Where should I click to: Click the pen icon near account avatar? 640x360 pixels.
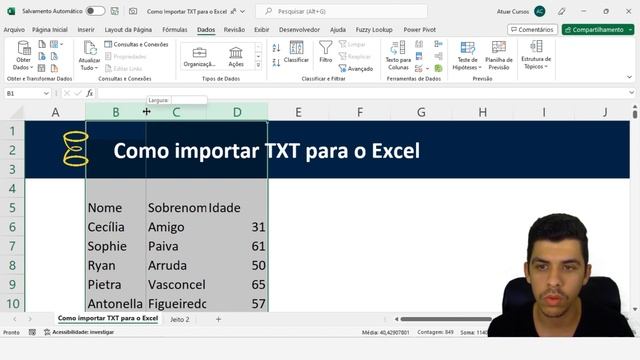562,11
